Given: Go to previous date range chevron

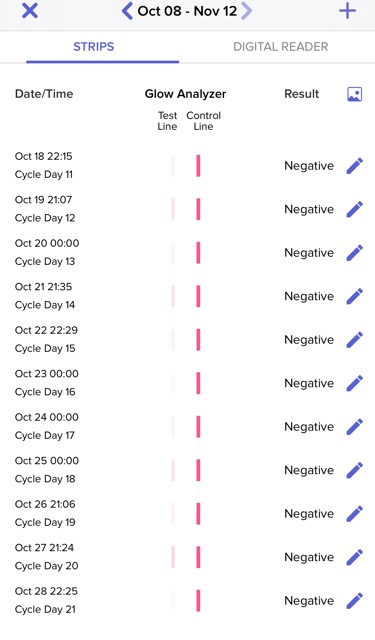Looking at the screenshot, I should tap(127, 11).
